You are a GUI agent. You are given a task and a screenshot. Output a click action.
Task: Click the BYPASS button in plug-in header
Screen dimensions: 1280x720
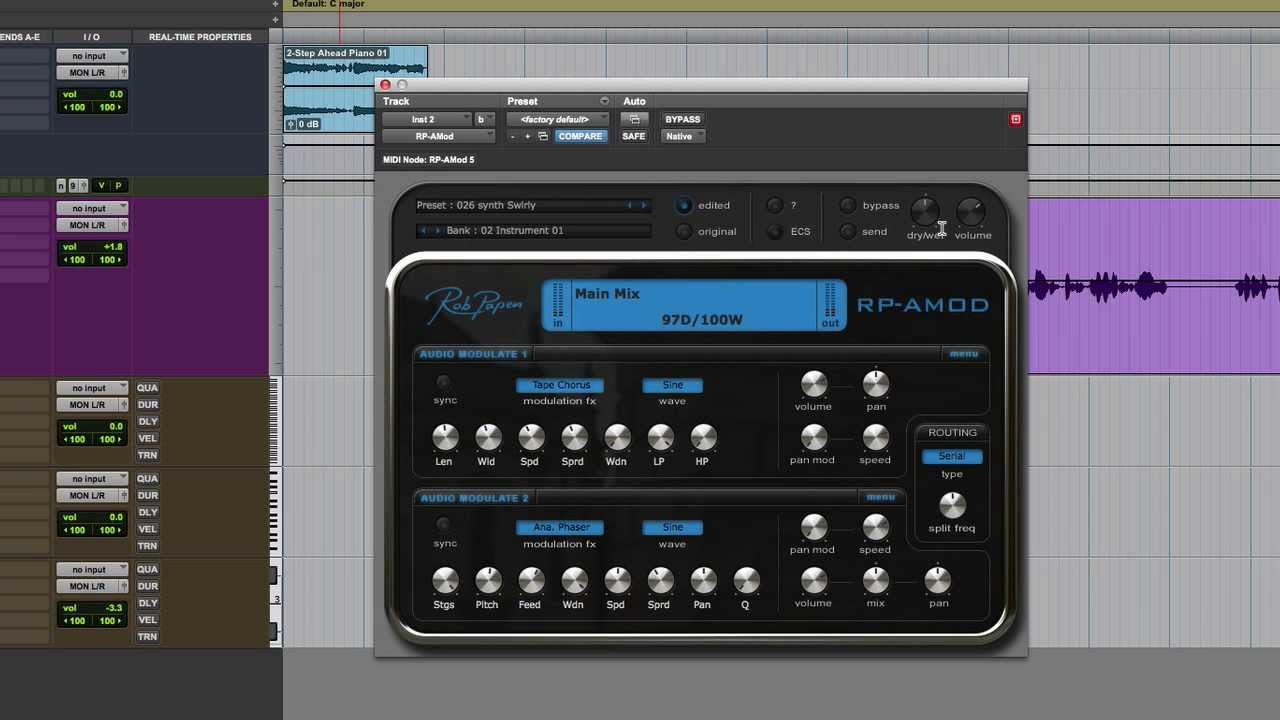click(x=683, y=120)
